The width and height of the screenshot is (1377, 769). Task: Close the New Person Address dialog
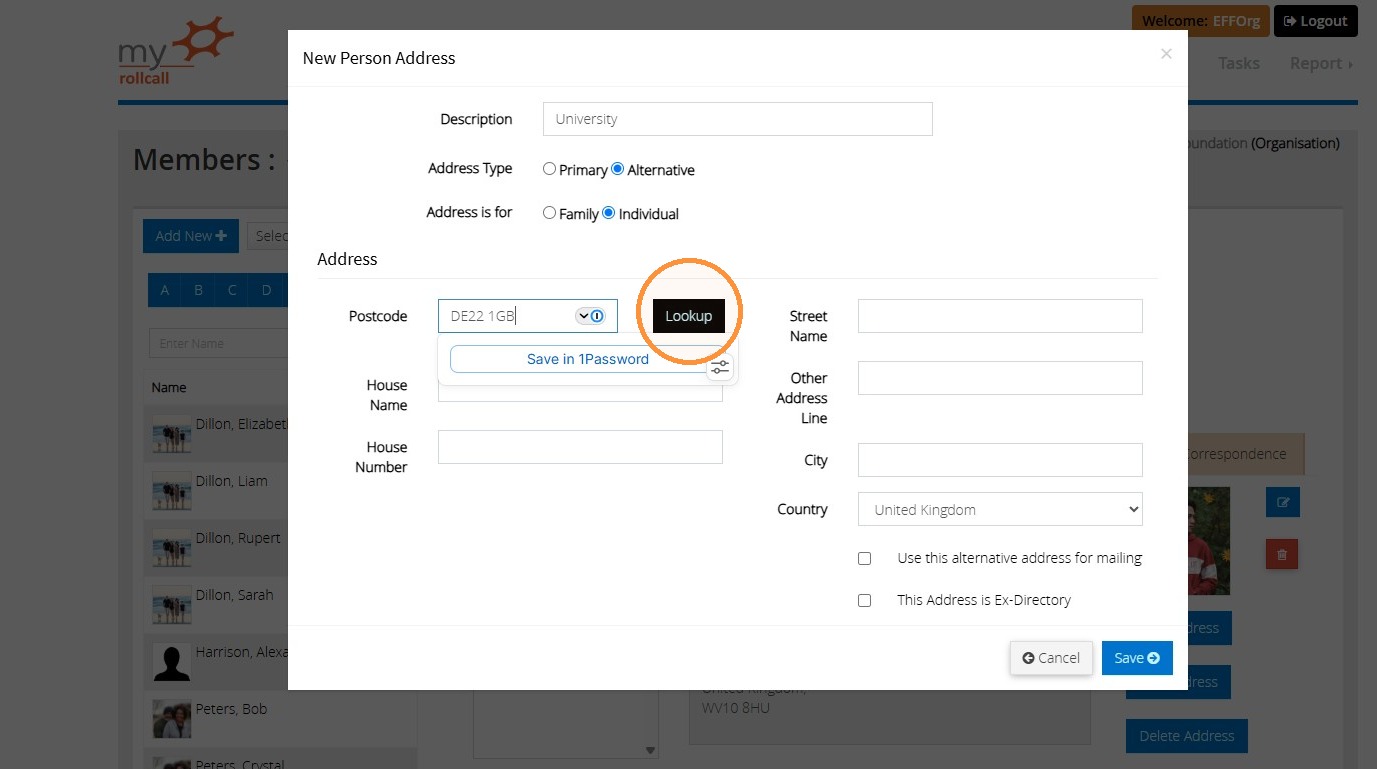(1166, 54)
